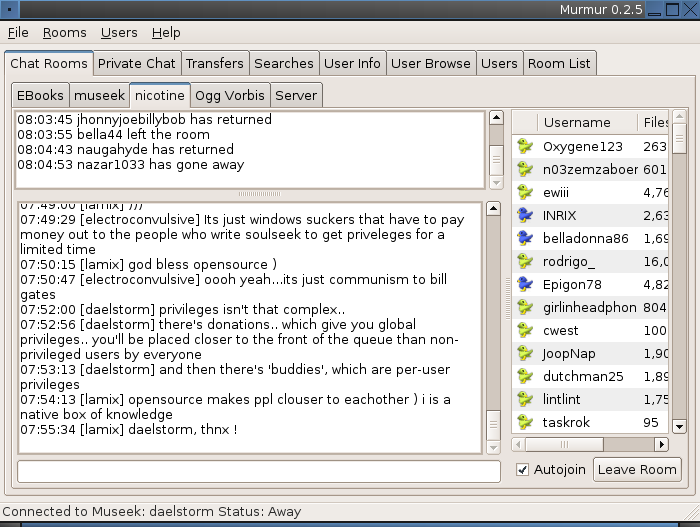The height and width of the screenshot is (527, 700).
Task: Click the blue bird icon beside INRIX
Action: point(525,215)
